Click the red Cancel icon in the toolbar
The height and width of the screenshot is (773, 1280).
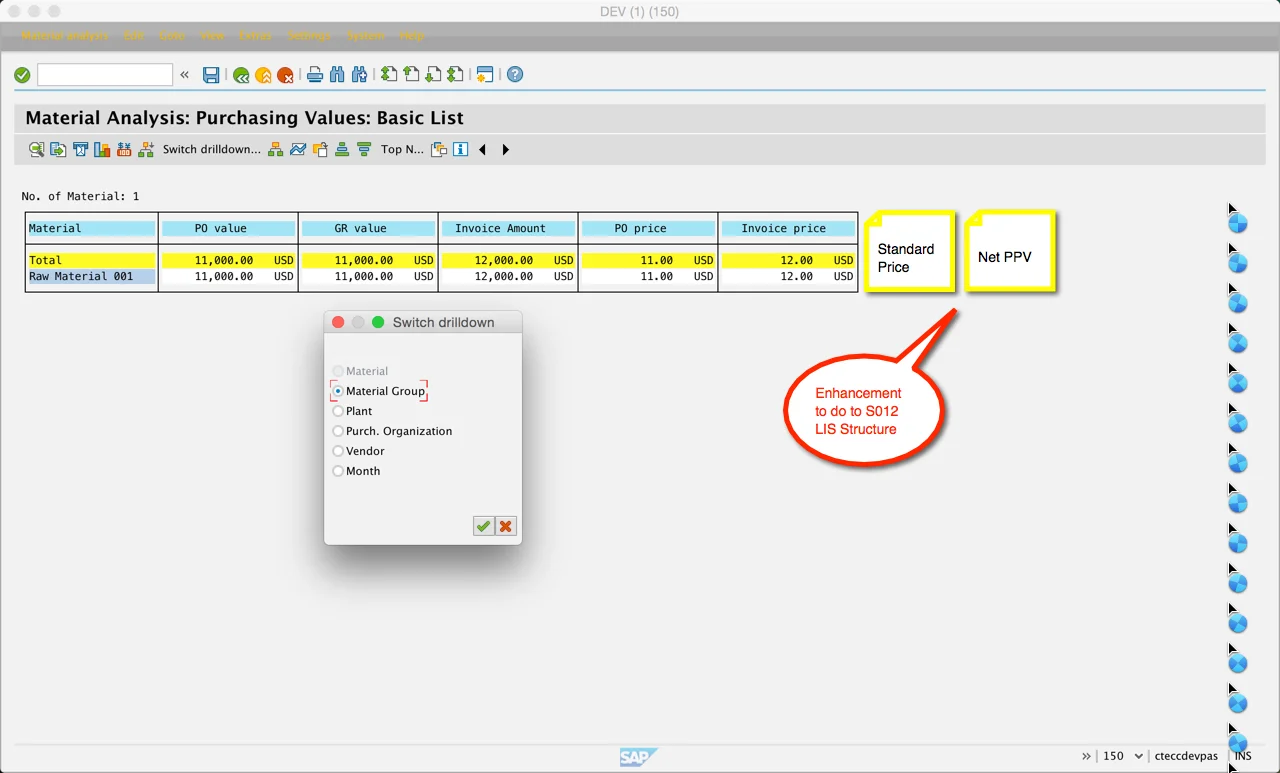coord(285,75)
